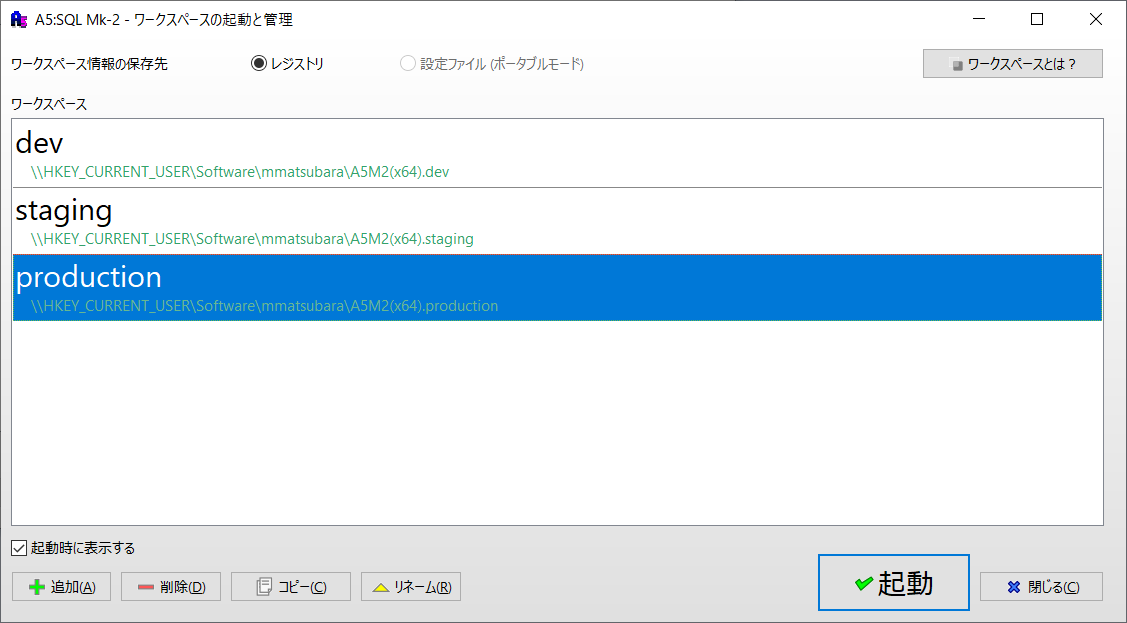Click the green checkmark on 起動 button
Viewport: 1127px width, 623px height.
click(x=863, y=583)
